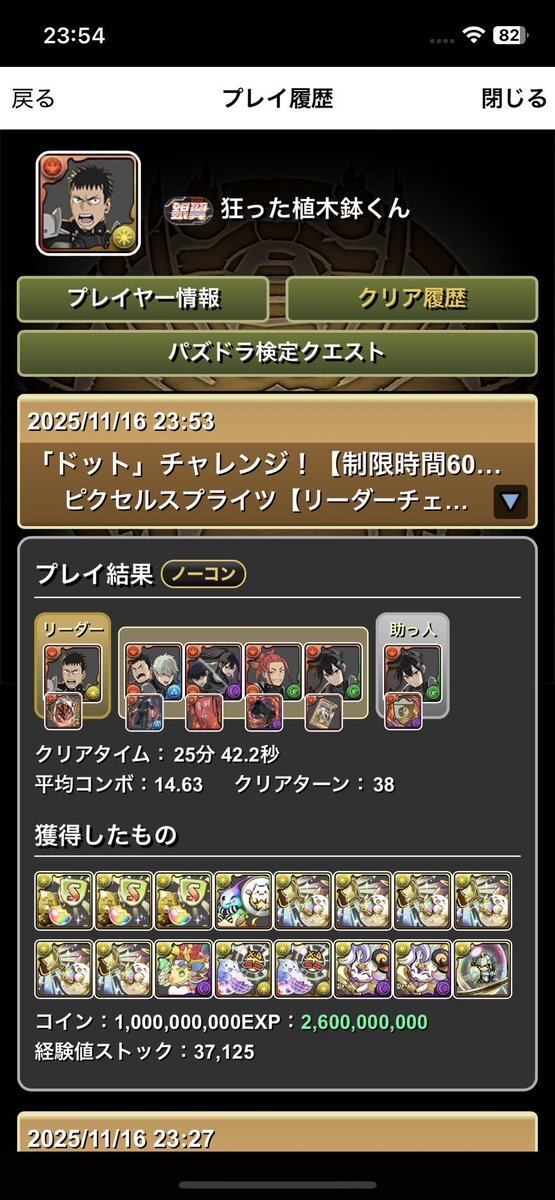Open the first sub-member monster icon
The image size is (555, 1200).
pyautogui.click(x=153, y=670)
